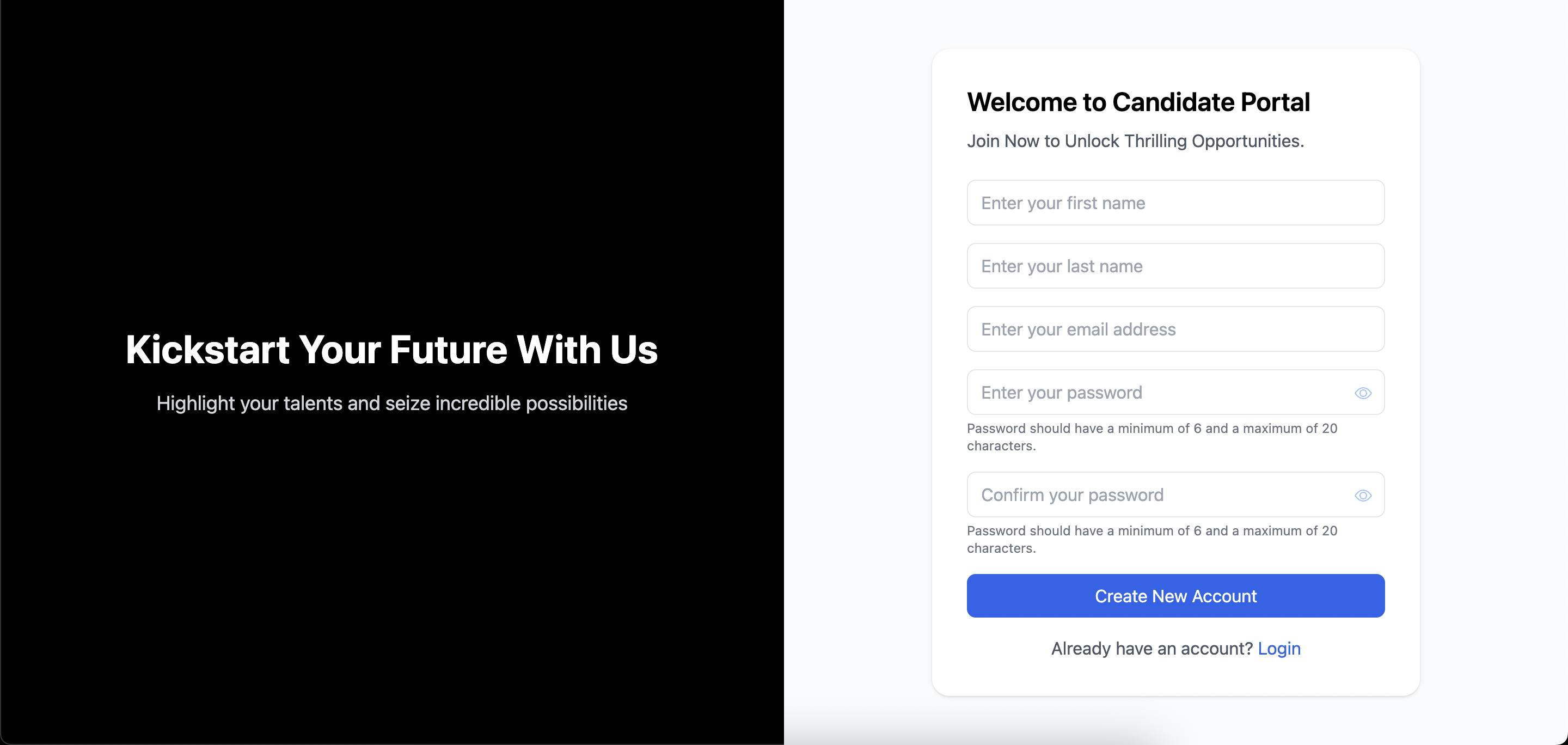Viewport: 1568px width, 745px height.
Task: Show the password using the eye icon
Action: click(1363, 393)
